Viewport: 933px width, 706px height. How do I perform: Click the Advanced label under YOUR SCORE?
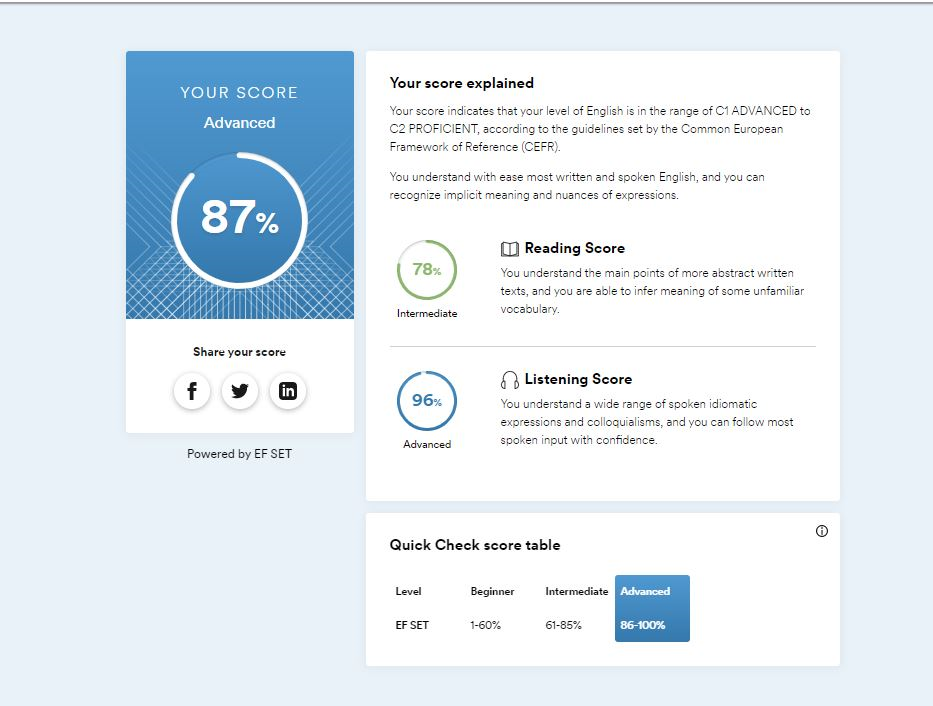pyautogui.click(x=239, y=123)
